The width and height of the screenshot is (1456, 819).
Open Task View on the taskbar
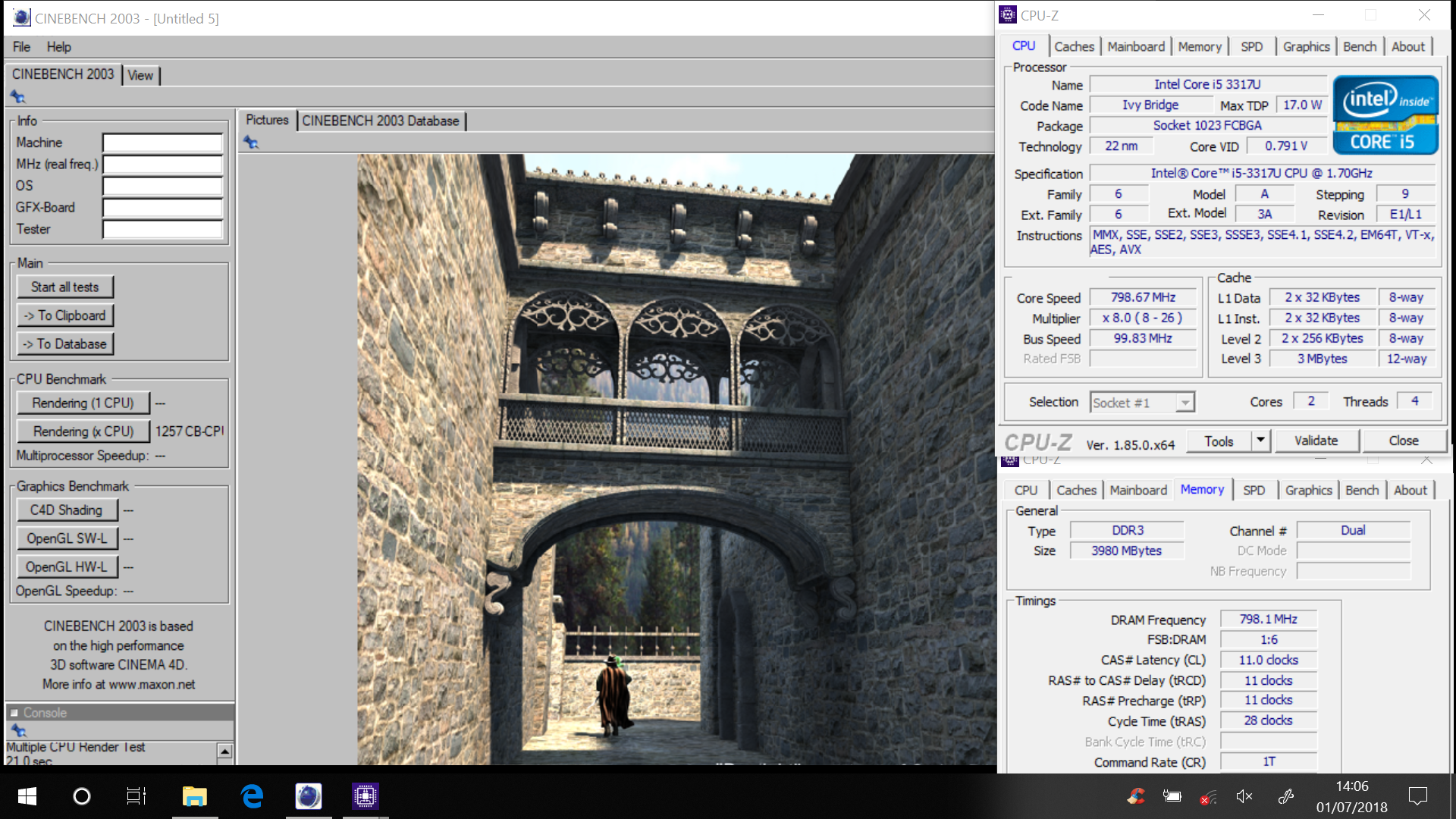click(136, 796)
